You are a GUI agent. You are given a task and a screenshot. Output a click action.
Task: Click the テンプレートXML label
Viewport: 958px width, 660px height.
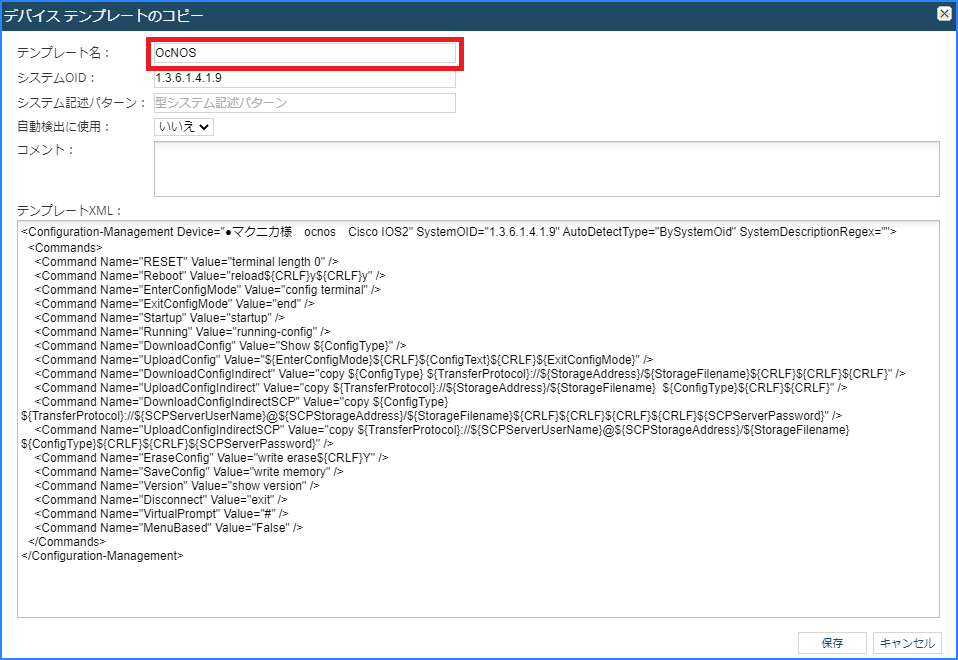coord(69,211)
